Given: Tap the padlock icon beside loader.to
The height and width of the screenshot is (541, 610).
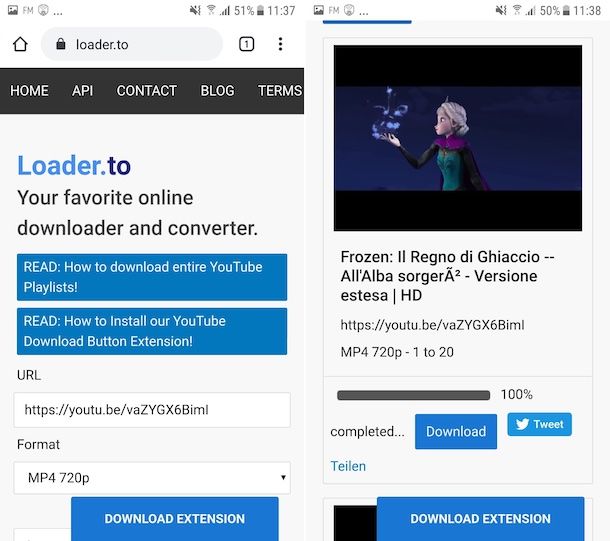Looking at the screenshot, I should [61, 44].
